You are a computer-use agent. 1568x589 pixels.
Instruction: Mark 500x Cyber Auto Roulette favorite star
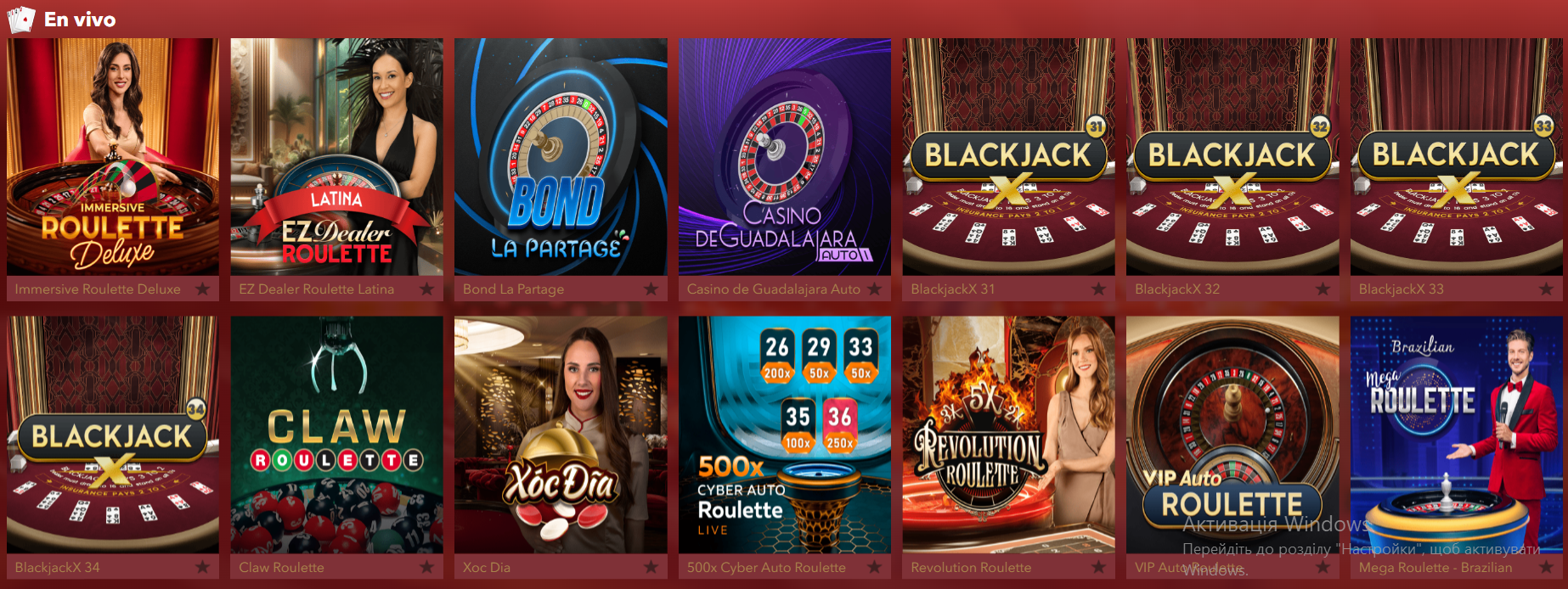click(x=875, y=567)
